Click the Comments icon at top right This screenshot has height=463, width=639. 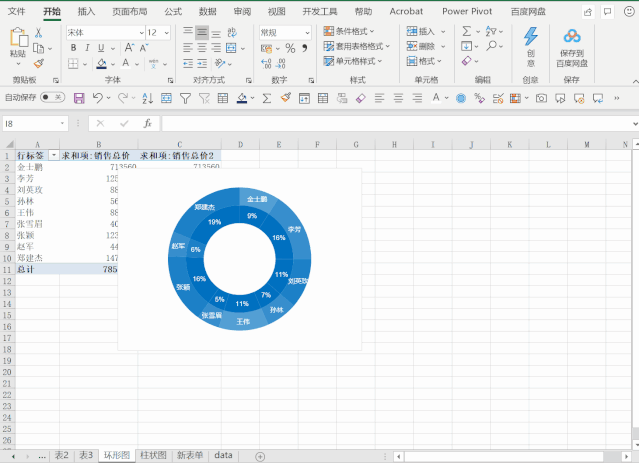(x=607, y=12)
